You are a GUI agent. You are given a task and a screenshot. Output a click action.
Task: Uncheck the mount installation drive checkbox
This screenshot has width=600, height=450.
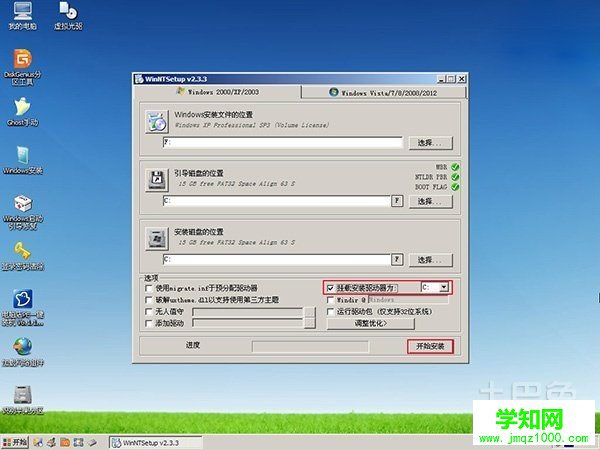(x=331, y=288)
